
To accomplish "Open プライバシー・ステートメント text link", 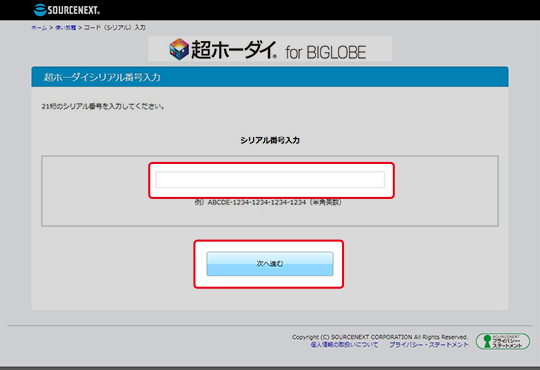I will 429,345.
